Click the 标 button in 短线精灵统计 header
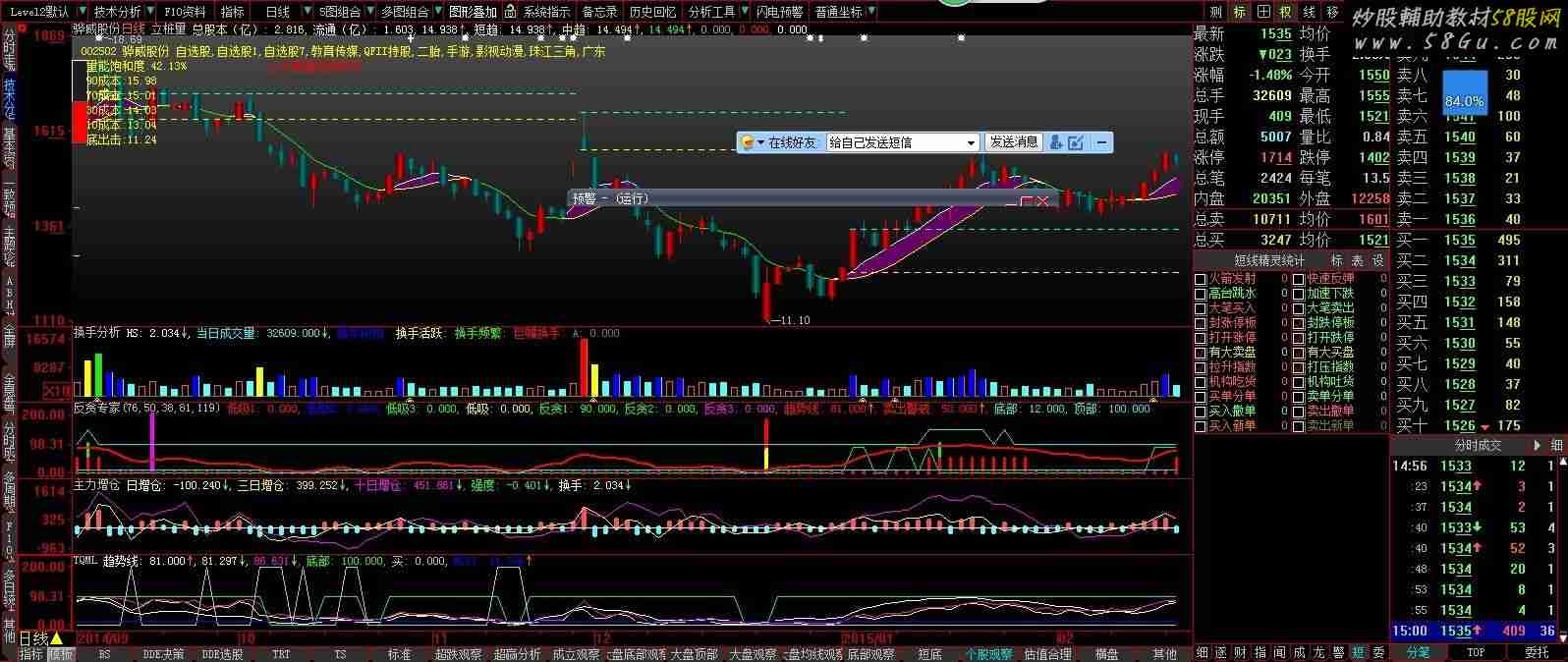The image size is (1568, 662). [x=1336, y=260]
